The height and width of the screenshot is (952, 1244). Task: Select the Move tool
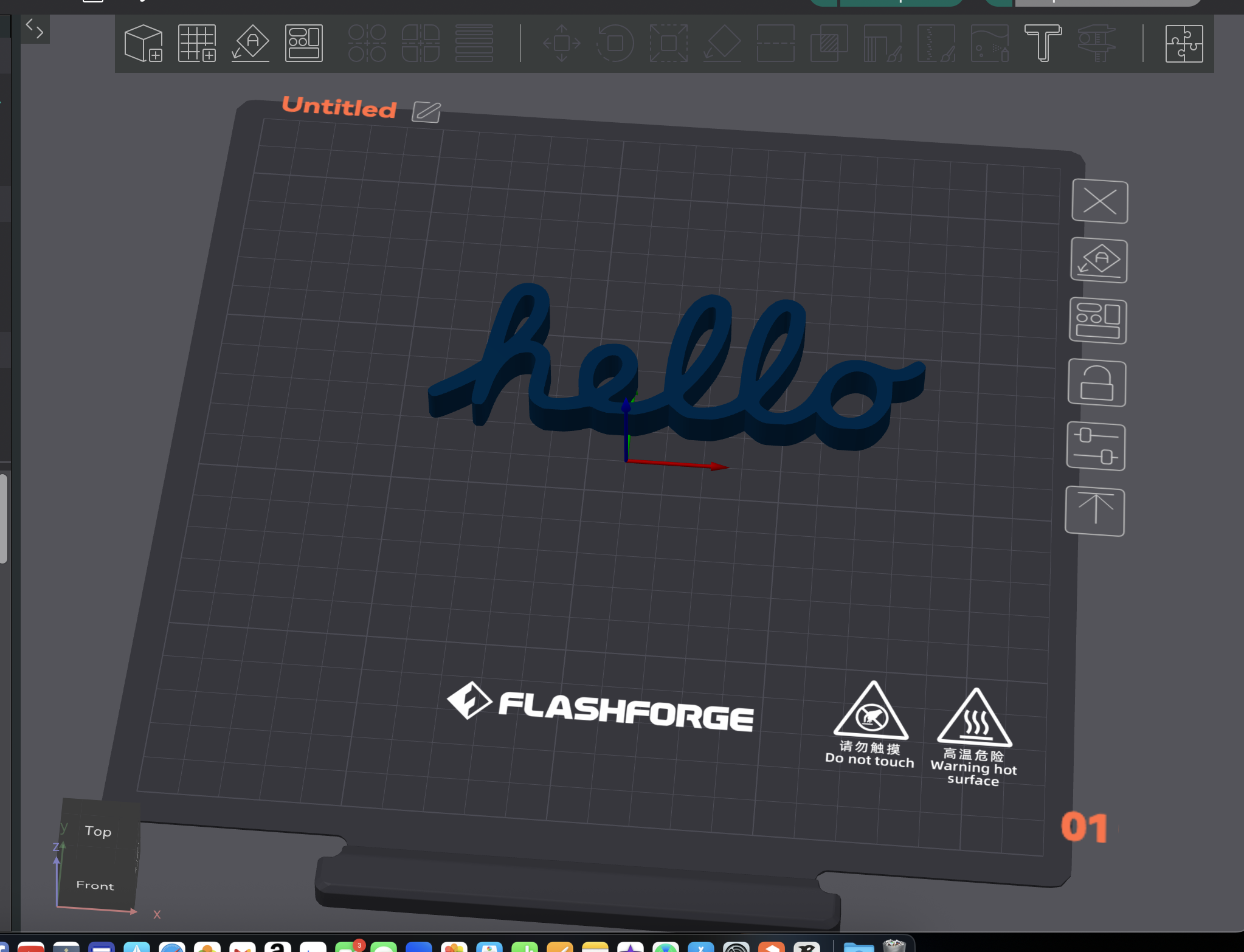(x=562, y=43)
